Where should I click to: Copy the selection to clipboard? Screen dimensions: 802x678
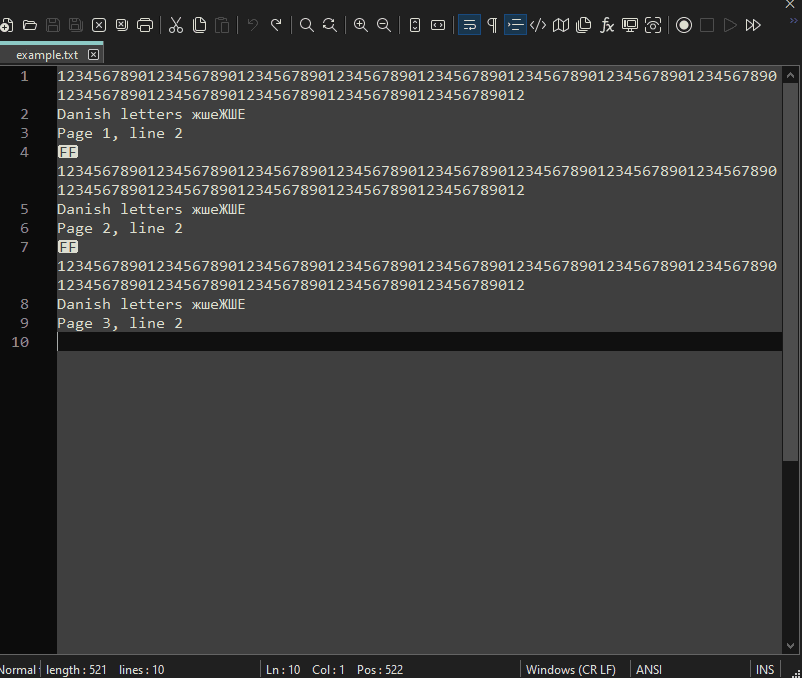tap(200, 25)
